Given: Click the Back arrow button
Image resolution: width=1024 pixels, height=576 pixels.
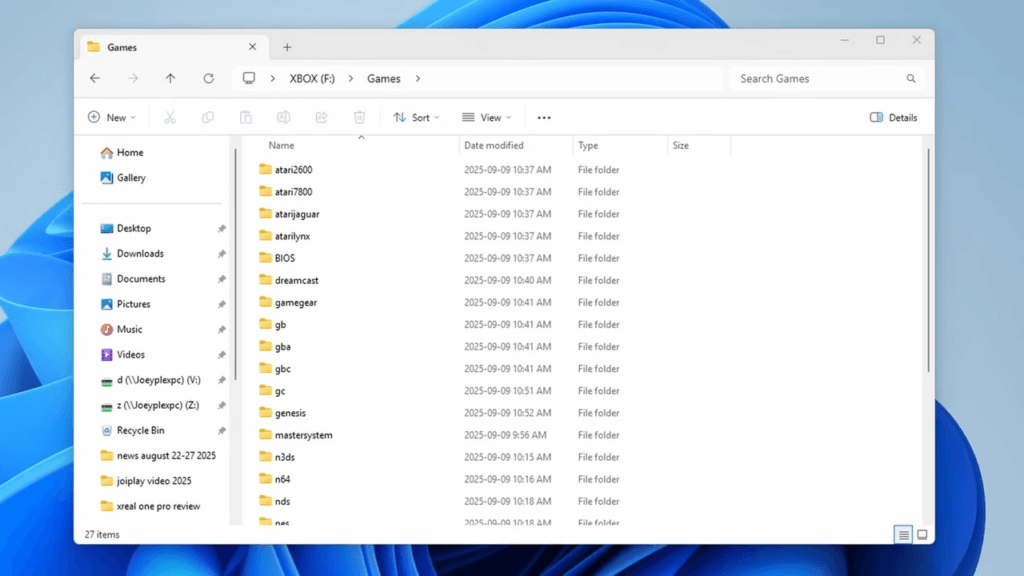Looking at the screenshot, I should pos(95,78).
